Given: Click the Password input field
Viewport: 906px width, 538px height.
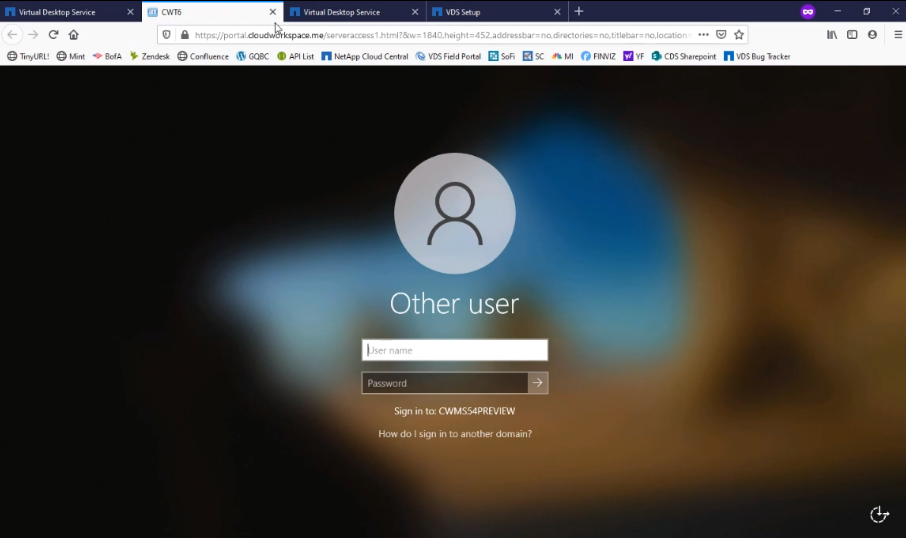Looking at the screenshot, I should point(444,383).
